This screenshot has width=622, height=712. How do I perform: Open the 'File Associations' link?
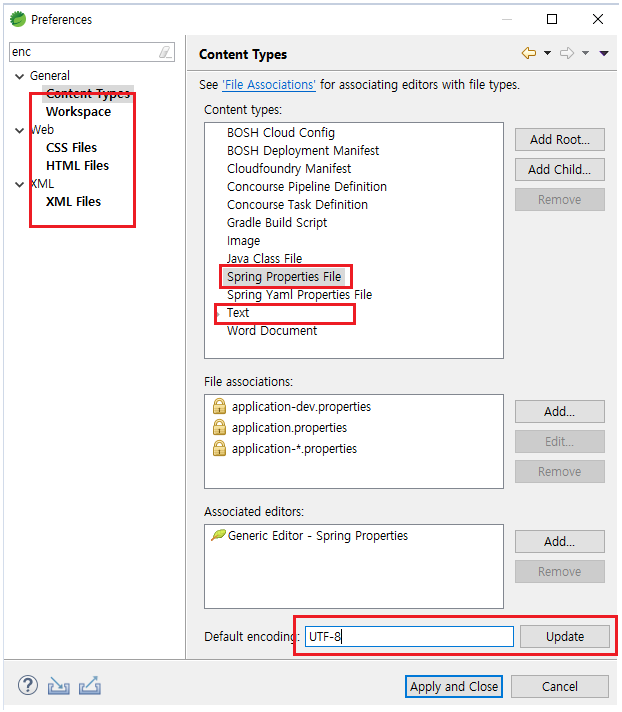click(269, 85)
